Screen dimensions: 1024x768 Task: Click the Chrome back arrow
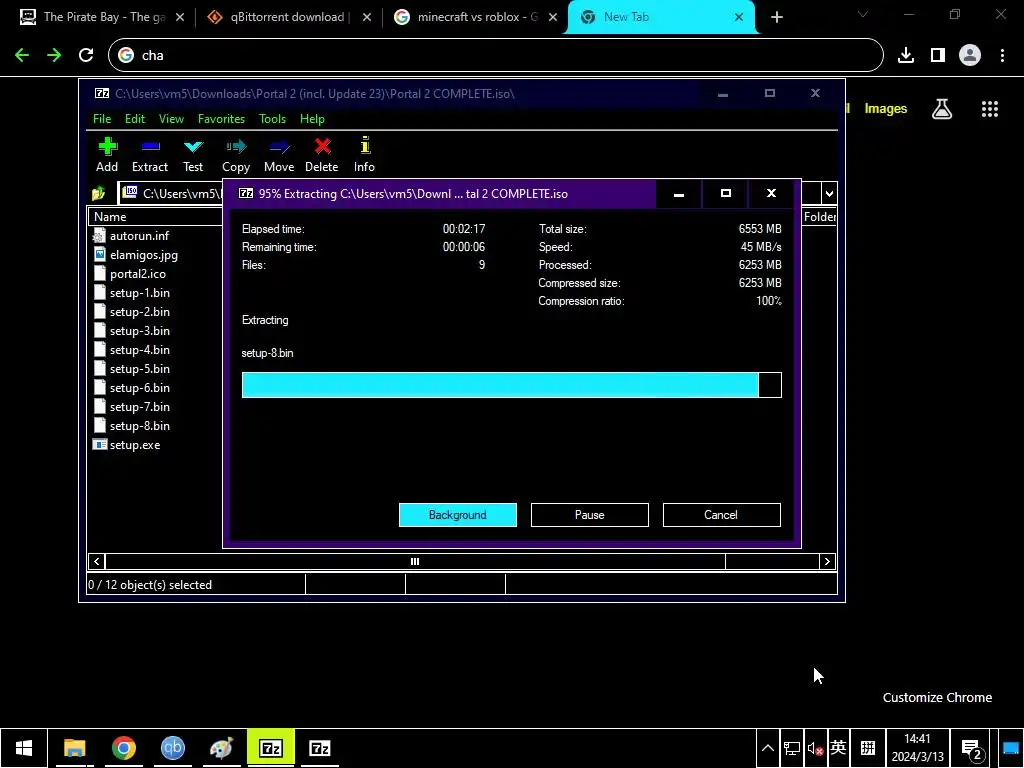[22, 56]
